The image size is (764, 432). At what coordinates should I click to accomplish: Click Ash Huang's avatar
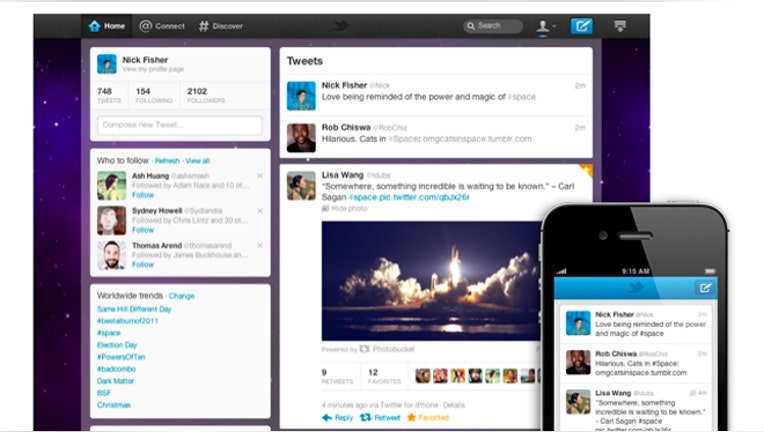coord(112,186)
